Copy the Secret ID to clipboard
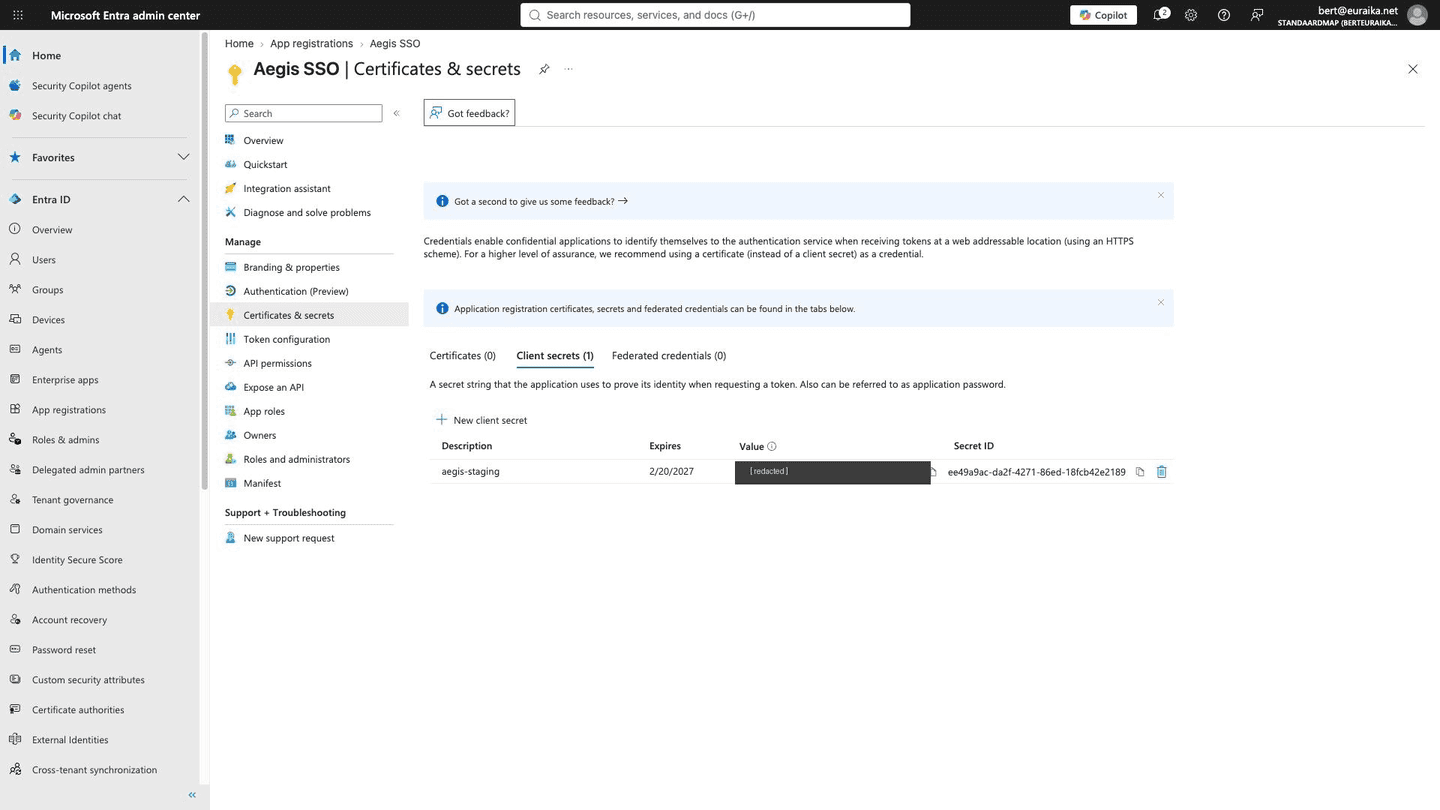 1140,472
